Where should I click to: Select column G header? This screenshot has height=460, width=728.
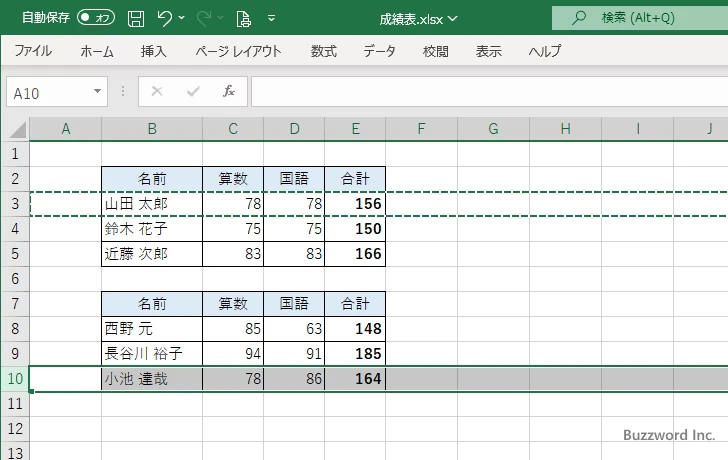pos(493,129)
